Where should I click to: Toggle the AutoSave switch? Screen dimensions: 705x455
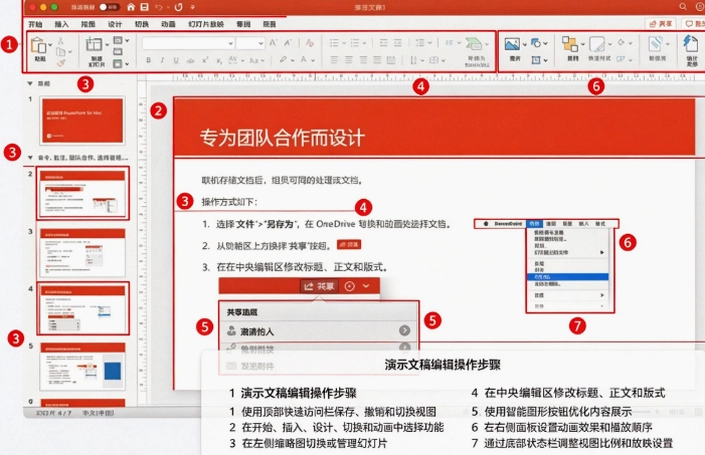point(108,7)
